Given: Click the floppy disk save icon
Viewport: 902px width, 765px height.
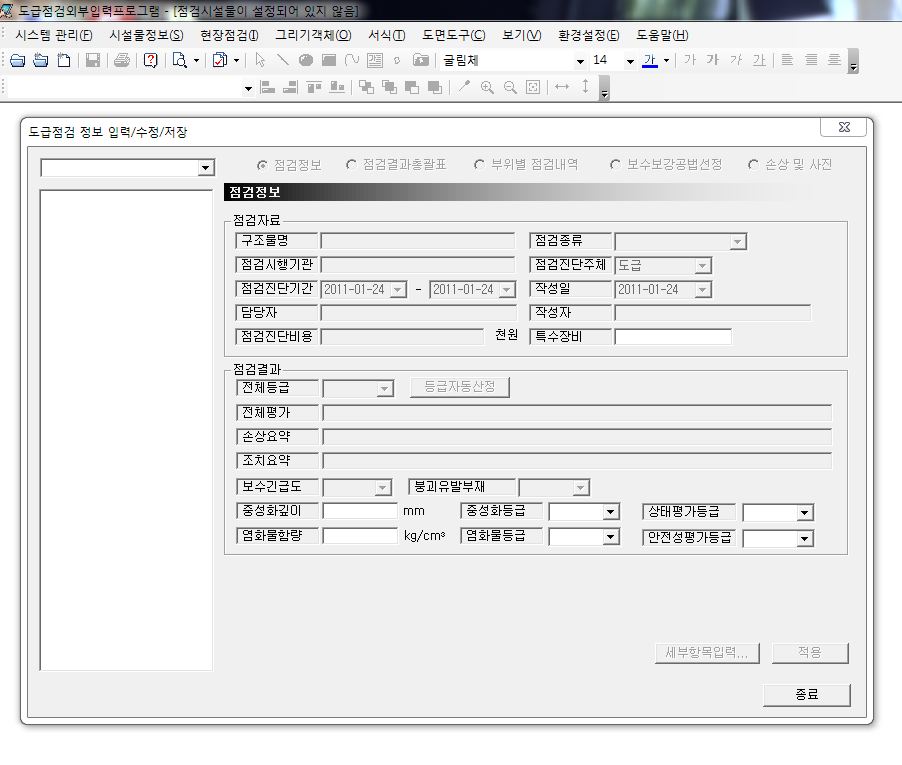Looking at the screenshot, I should [93, 60].
